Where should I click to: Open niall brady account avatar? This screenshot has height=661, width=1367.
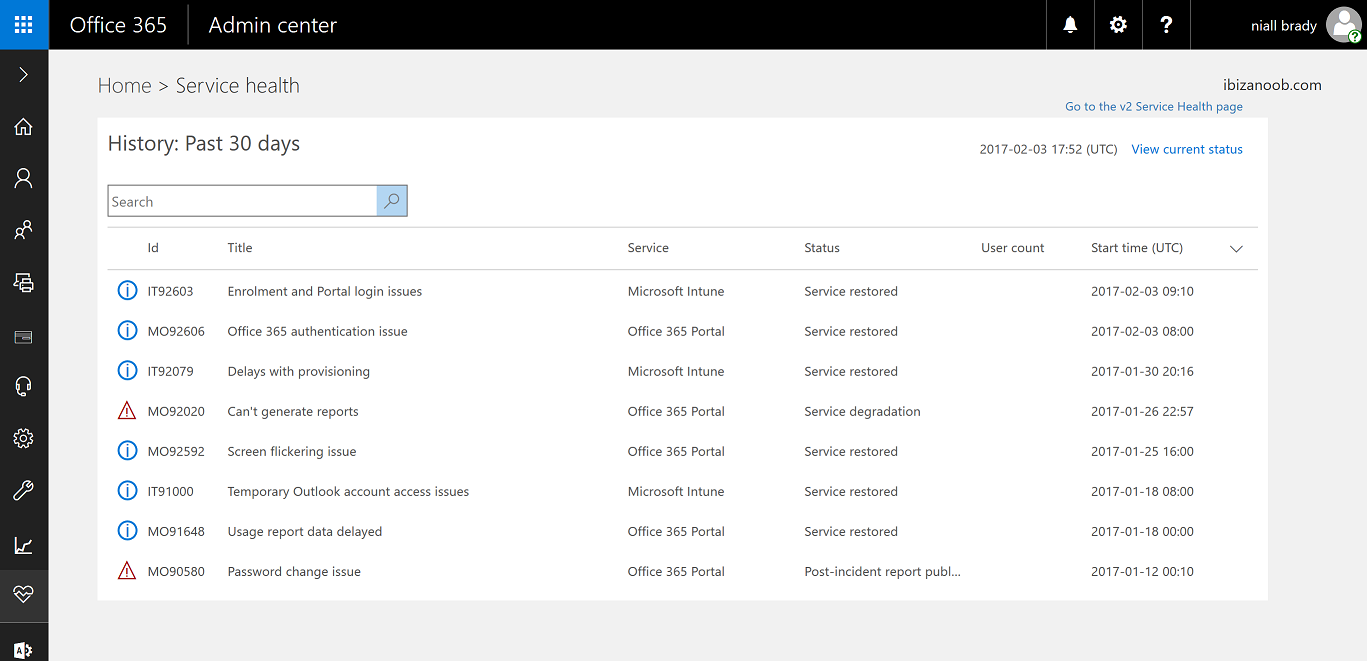pyautogui.click(x=1343, y=25)
